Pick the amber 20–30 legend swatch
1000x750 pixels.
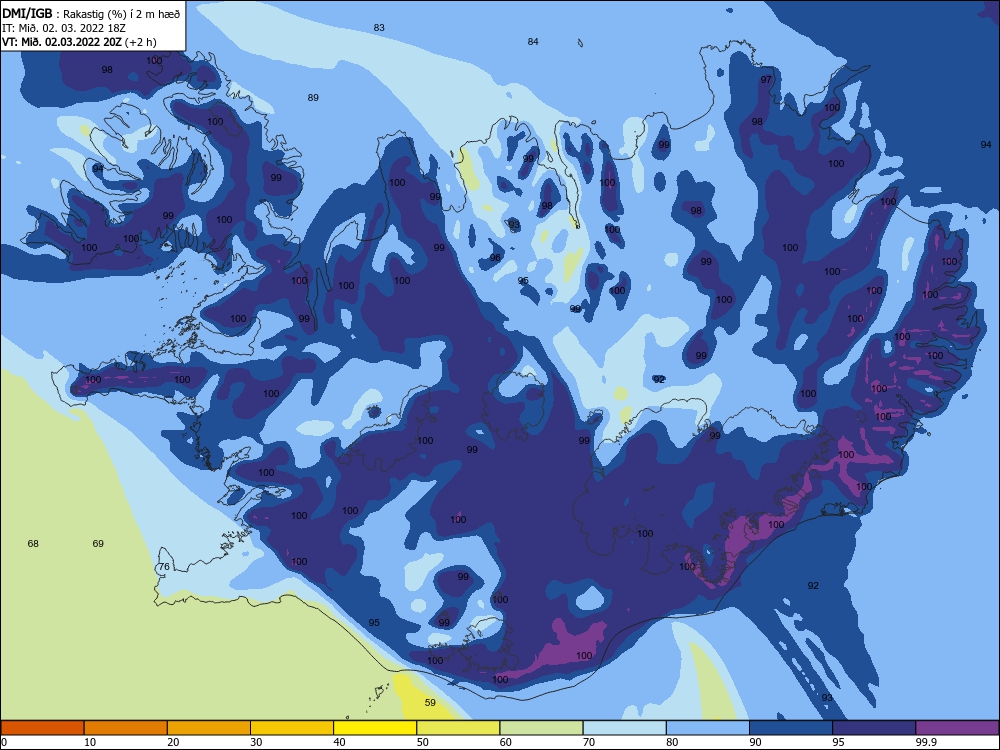(x=209, y=728)
